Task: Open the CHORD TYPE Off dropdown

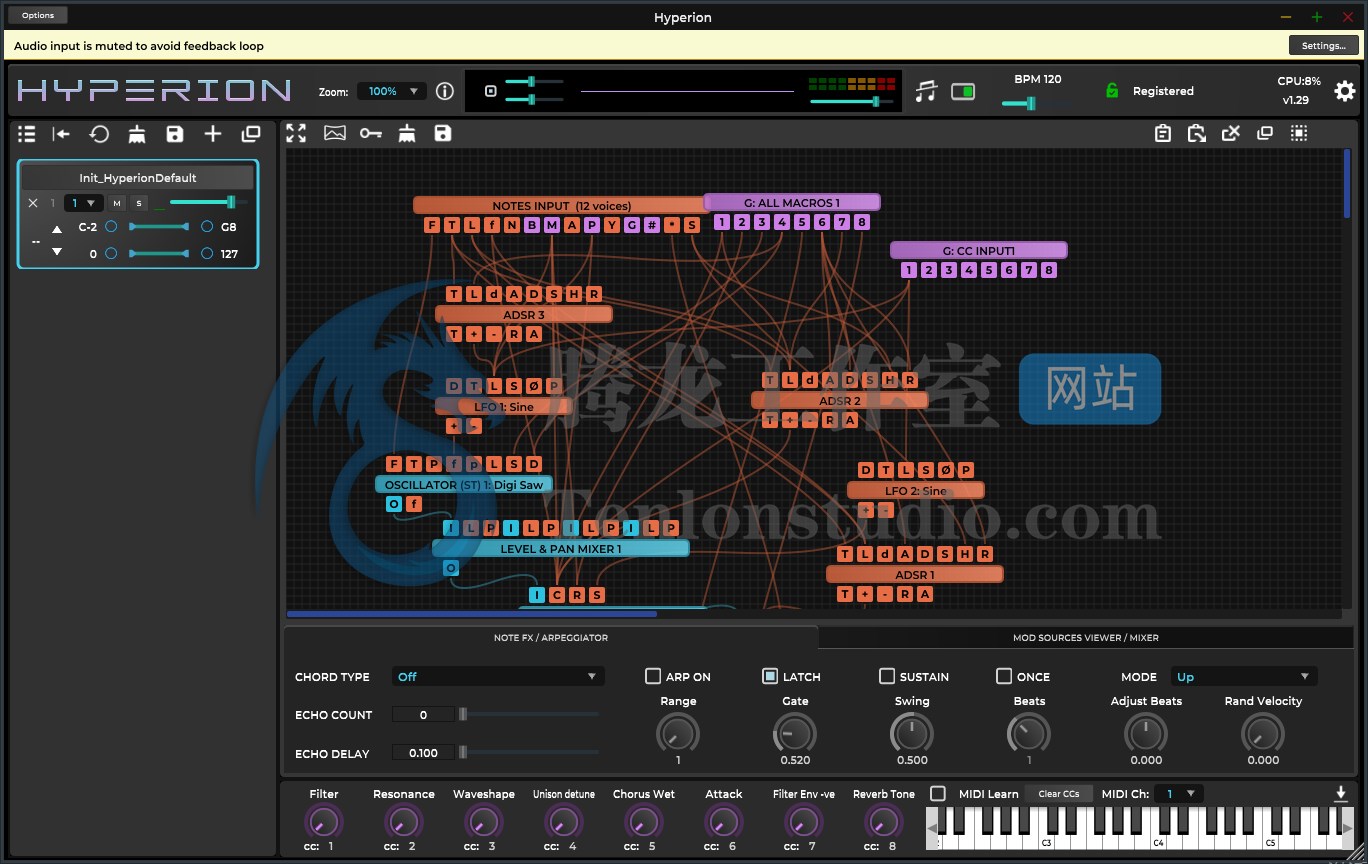Action: pos(498,677)
